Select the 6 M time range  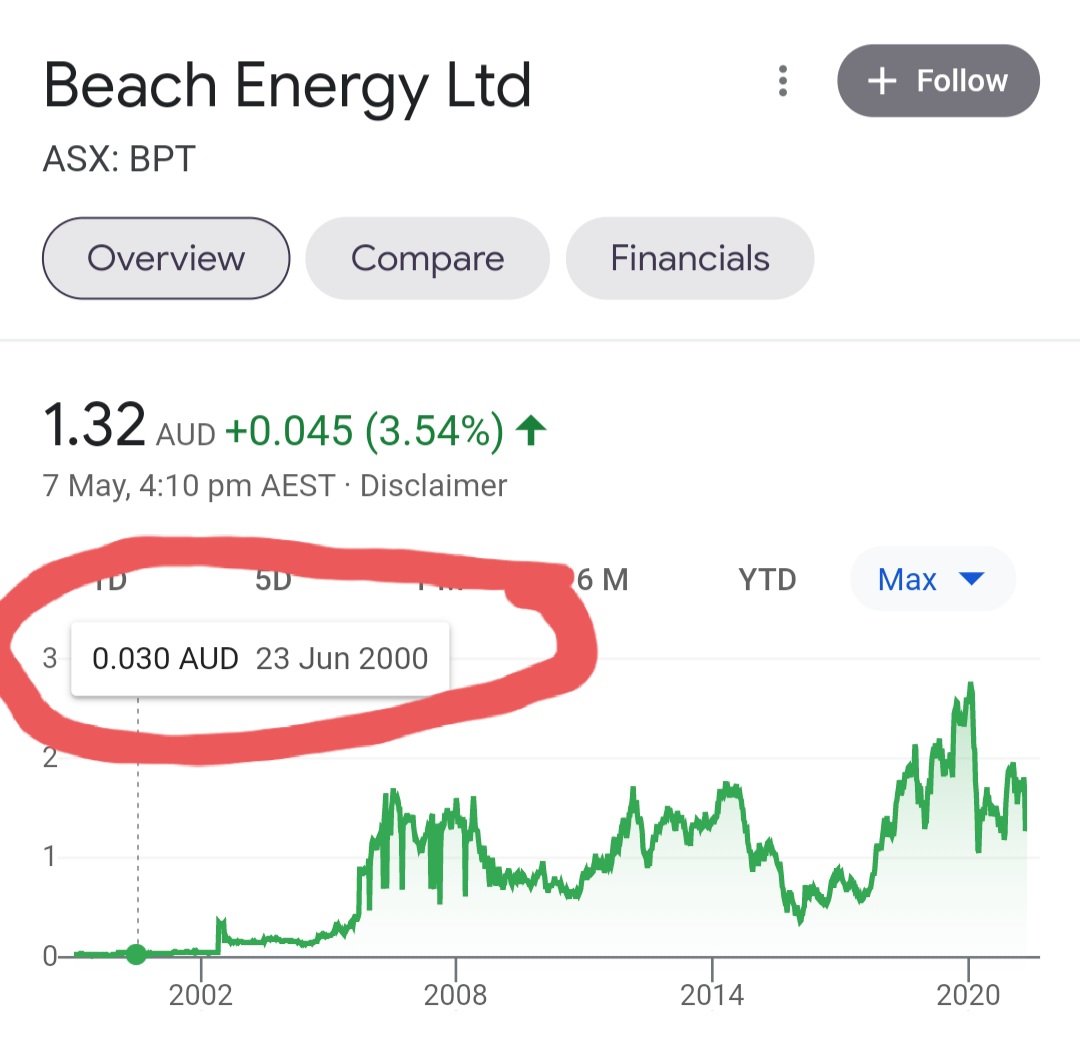coord(602,579)
